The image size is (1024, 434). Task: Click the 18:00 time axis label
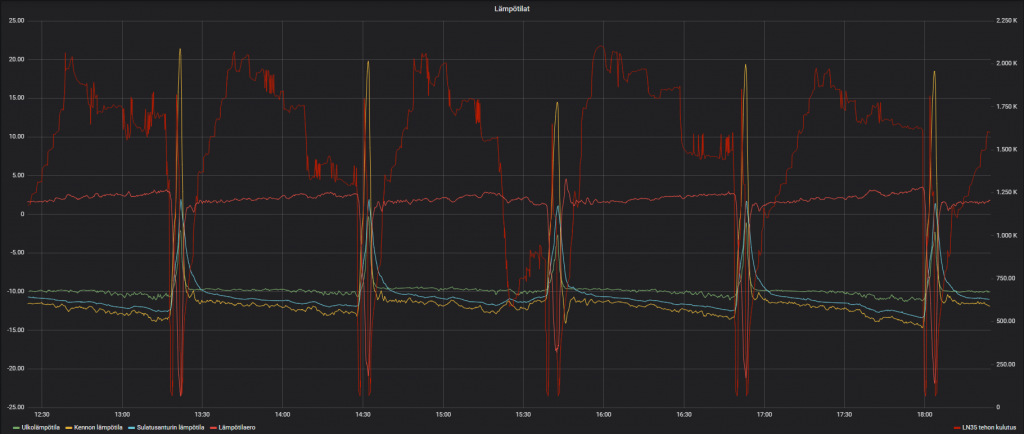click(924, 414)
